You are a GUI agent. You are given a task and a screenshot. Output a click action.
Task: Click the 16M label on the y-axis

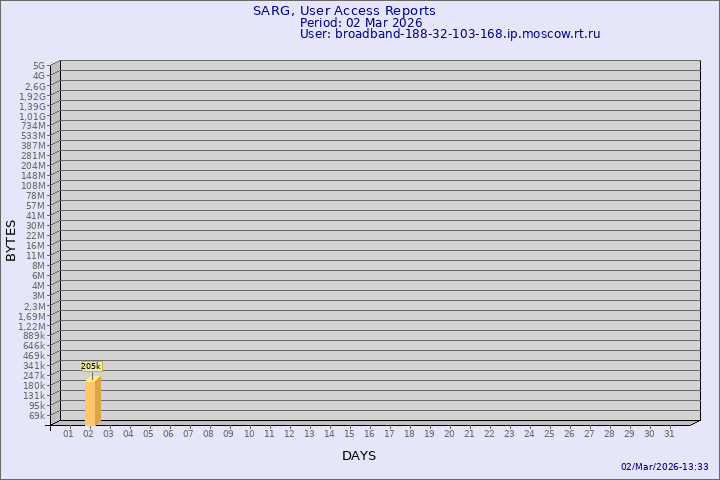coord(36,246)
